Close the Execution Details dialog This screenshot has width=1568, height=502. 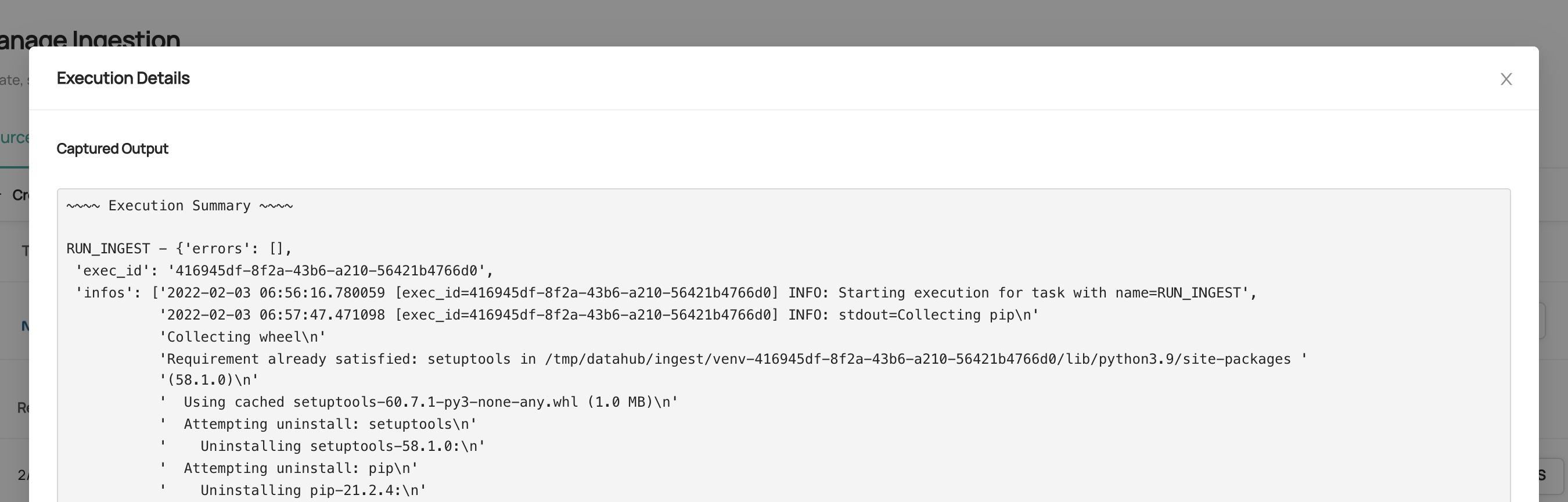(x=1506, y=79)
